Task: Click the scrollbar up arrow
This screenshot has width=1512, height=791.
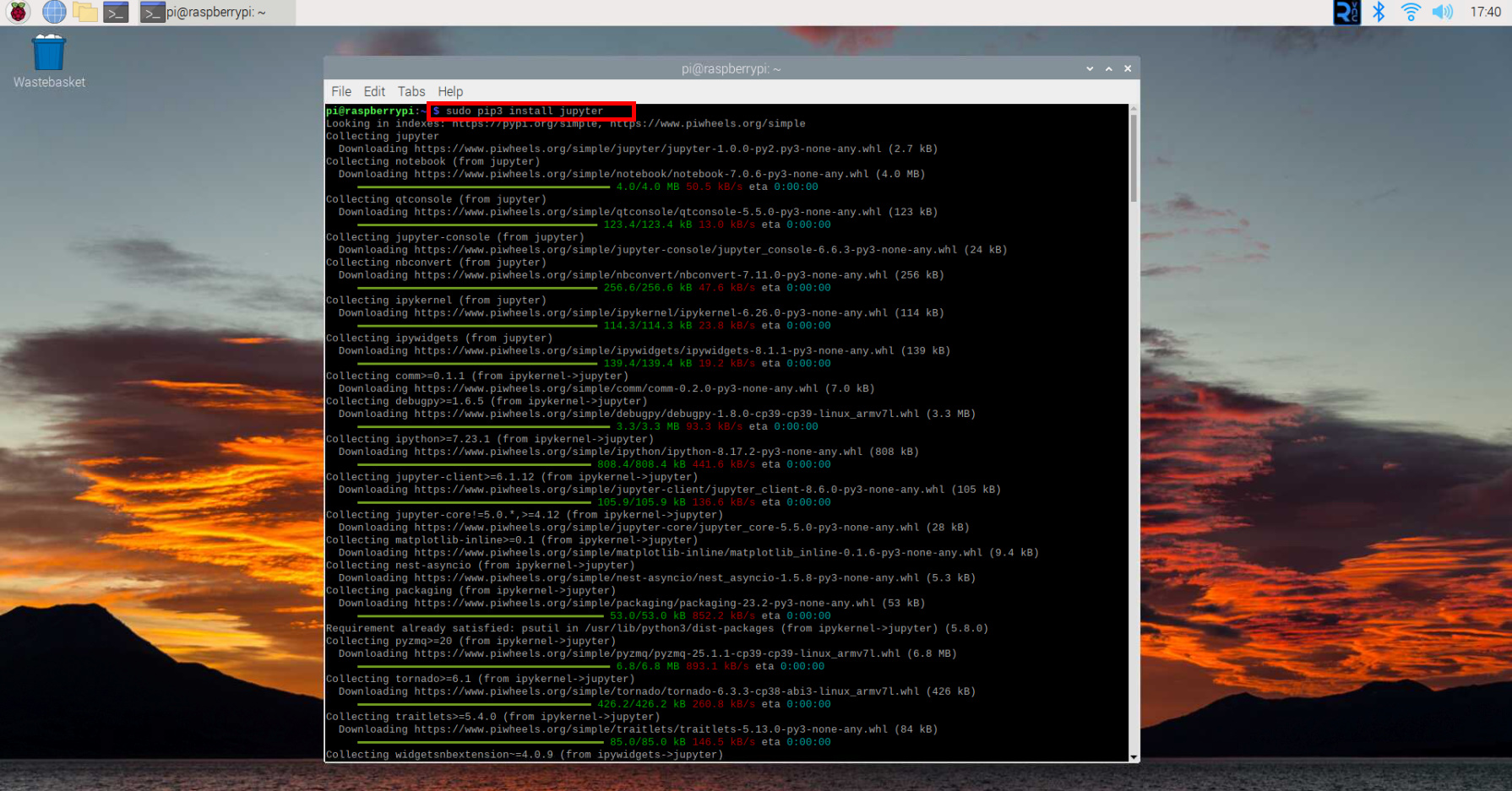Action: pyautogui.click(x=1134, y=108)
